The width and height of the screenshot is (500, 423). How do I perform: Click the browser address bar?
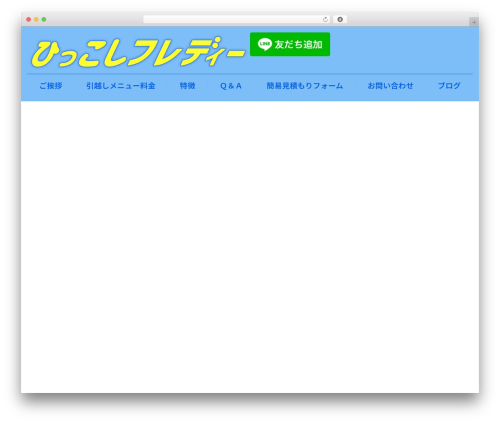pos(237,20)
